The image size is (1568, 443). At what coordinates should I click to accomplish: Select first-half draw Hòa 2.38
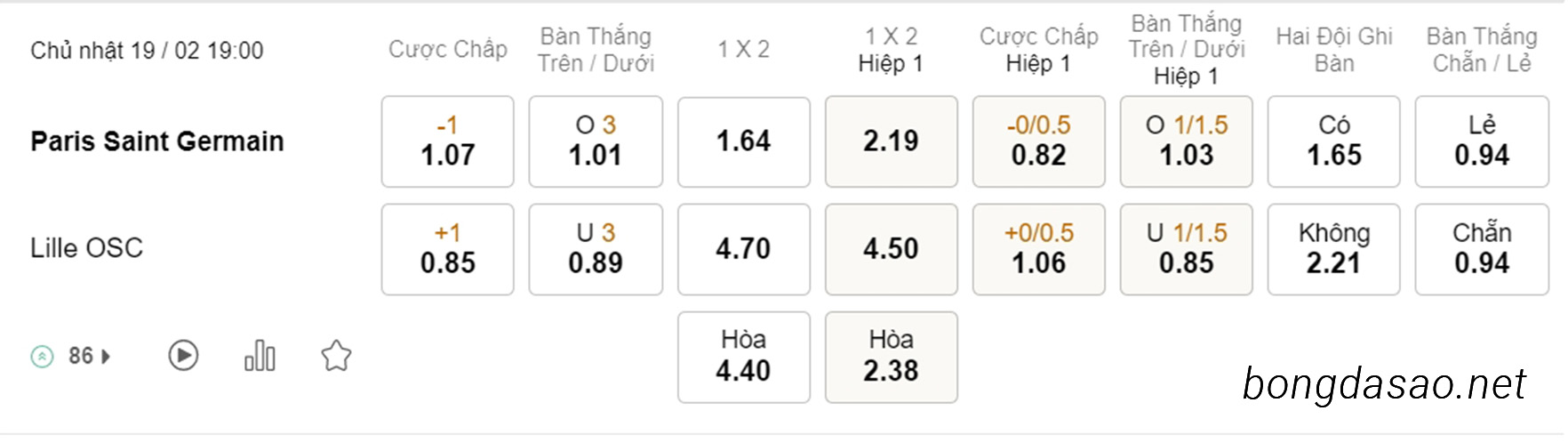point(892,357)
